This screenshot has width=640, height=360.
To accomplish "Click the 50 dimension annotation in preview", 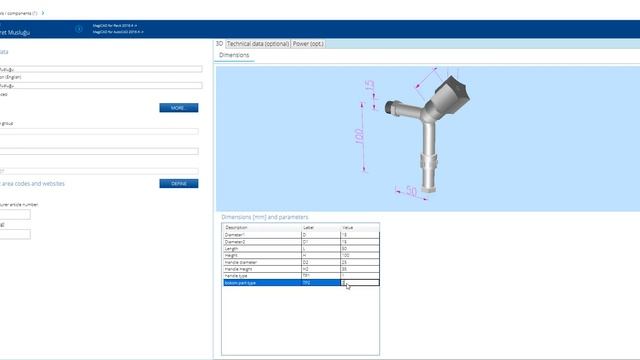I will coord(411,191).
